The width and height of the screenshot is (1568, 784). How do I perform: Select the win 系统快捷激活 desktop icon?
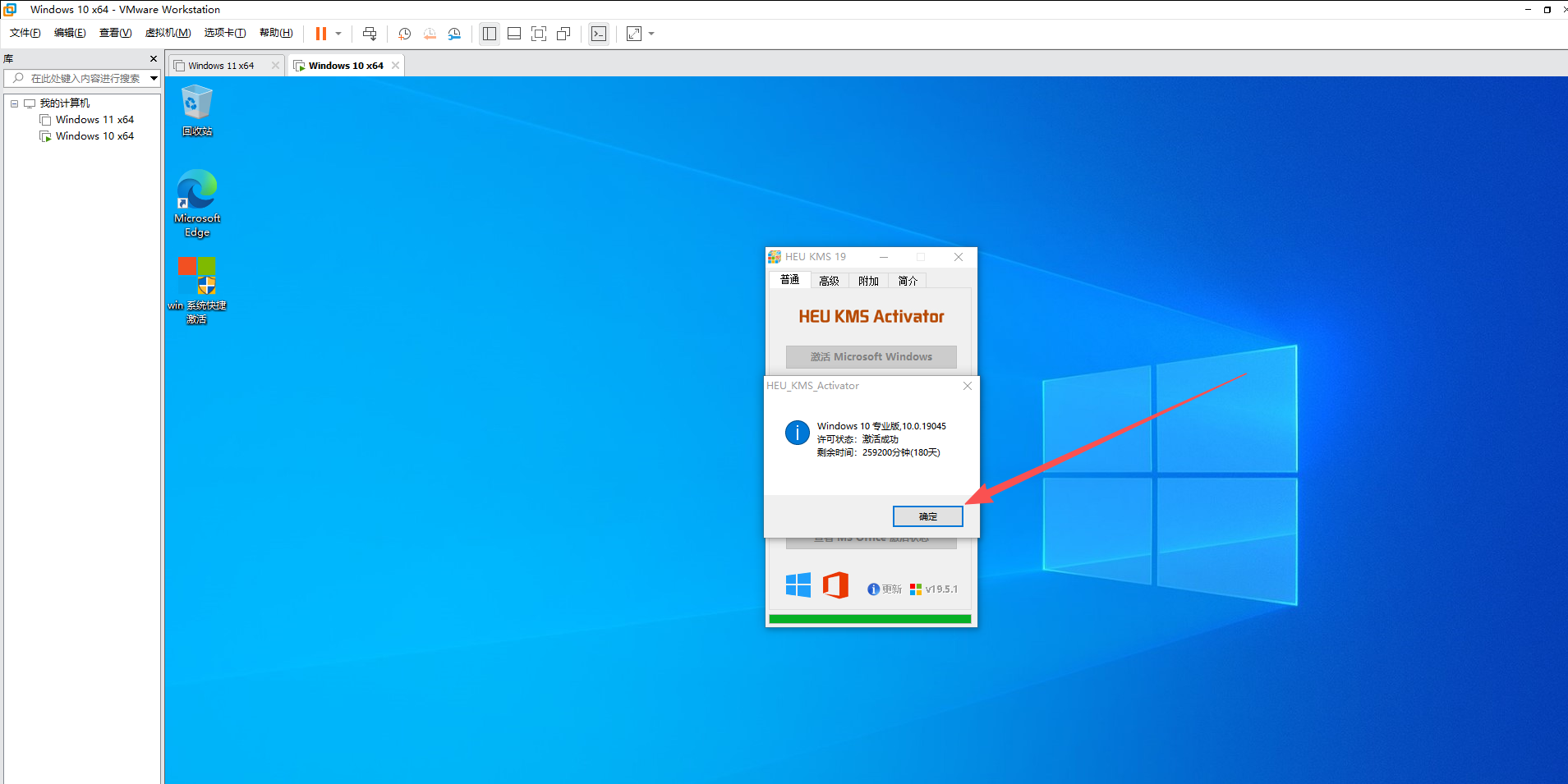tap(197, 291)
